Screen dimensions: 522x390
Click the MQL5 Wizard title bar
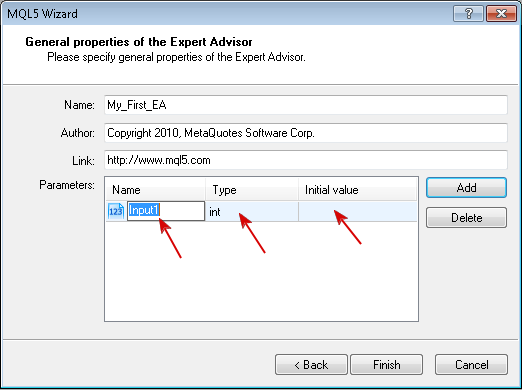click(227, 14)
